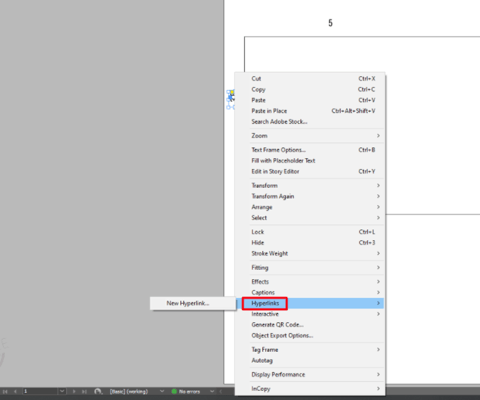This screenshot has width=480, height=400.
Task: Choose Cut from the context menu
Action: pyautogui.click(x=310, y=79)
